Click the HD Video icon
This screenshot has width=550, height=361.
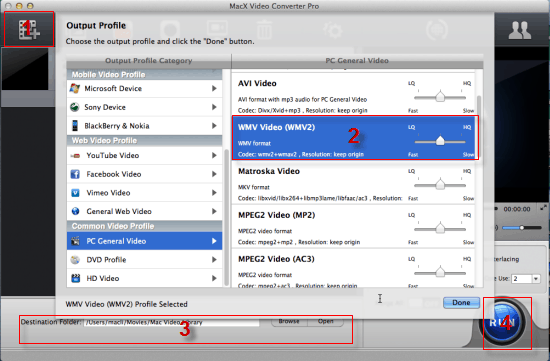click(75, 278)
